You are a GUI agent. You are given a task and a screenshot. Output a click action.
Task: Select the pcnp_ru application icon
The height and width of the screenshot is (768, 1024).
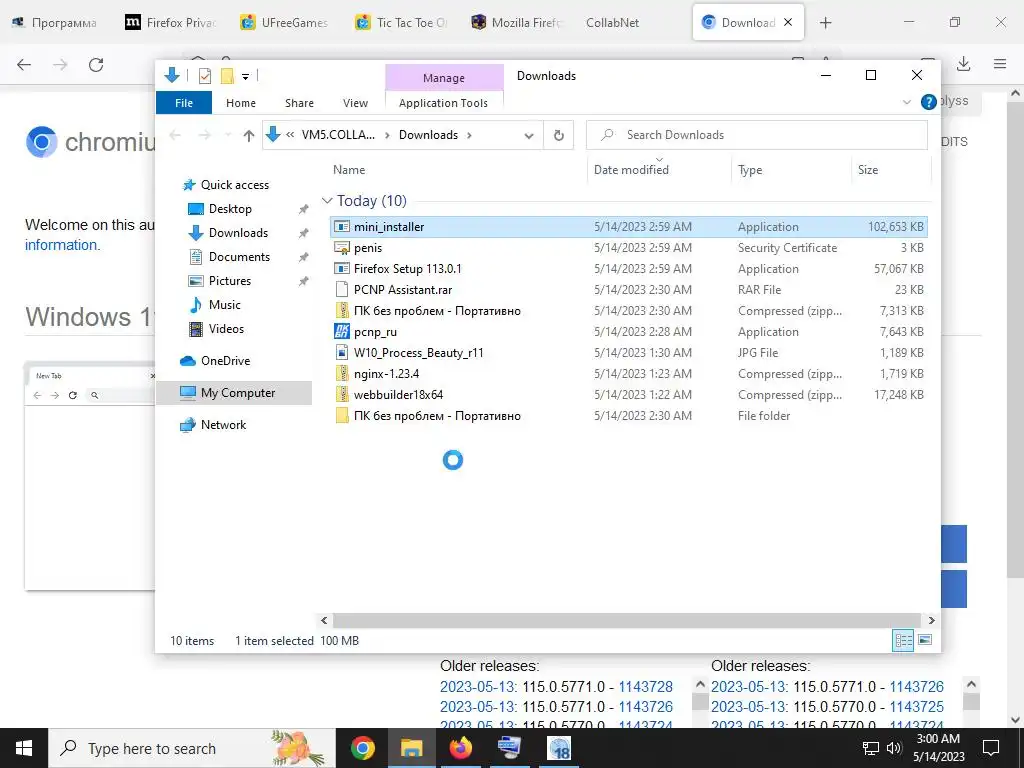point(342,332)
